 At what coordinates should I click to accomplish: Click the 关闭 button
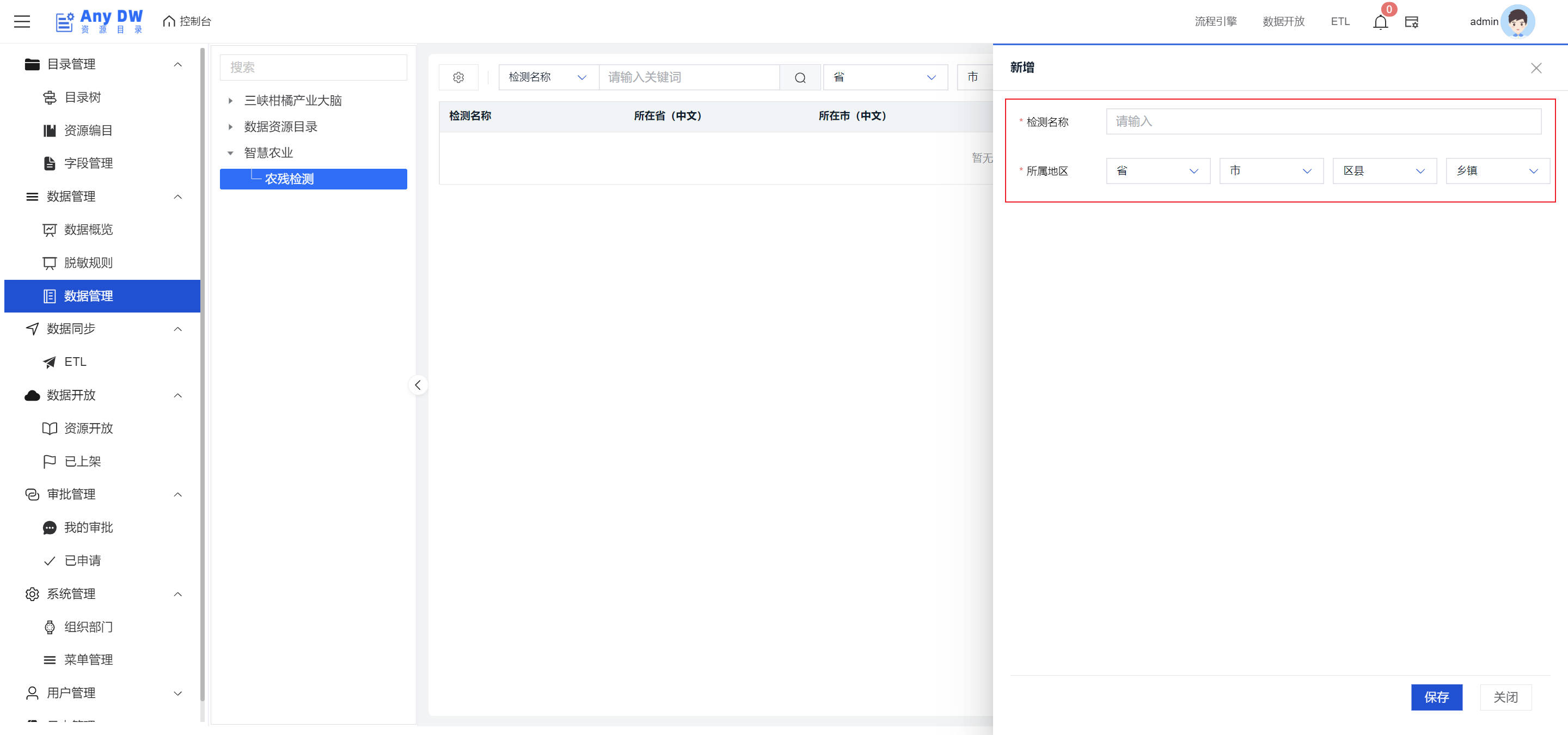tap(1505, 697)
